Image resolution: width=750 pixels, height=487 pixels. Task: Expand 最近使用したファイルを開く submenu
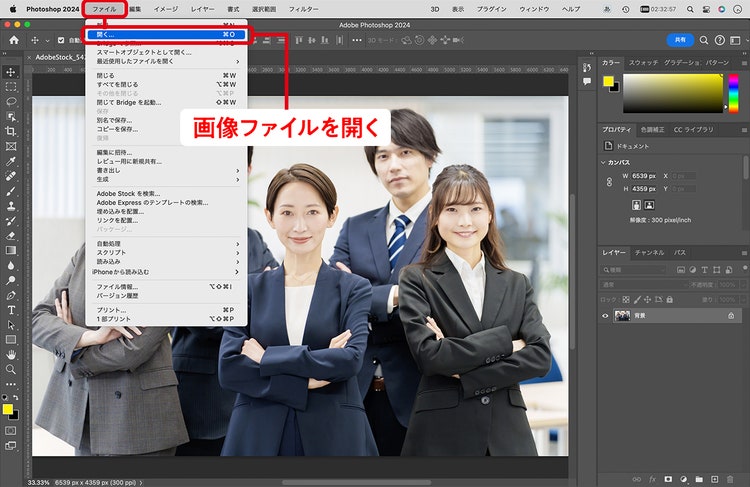pos(166,61)
